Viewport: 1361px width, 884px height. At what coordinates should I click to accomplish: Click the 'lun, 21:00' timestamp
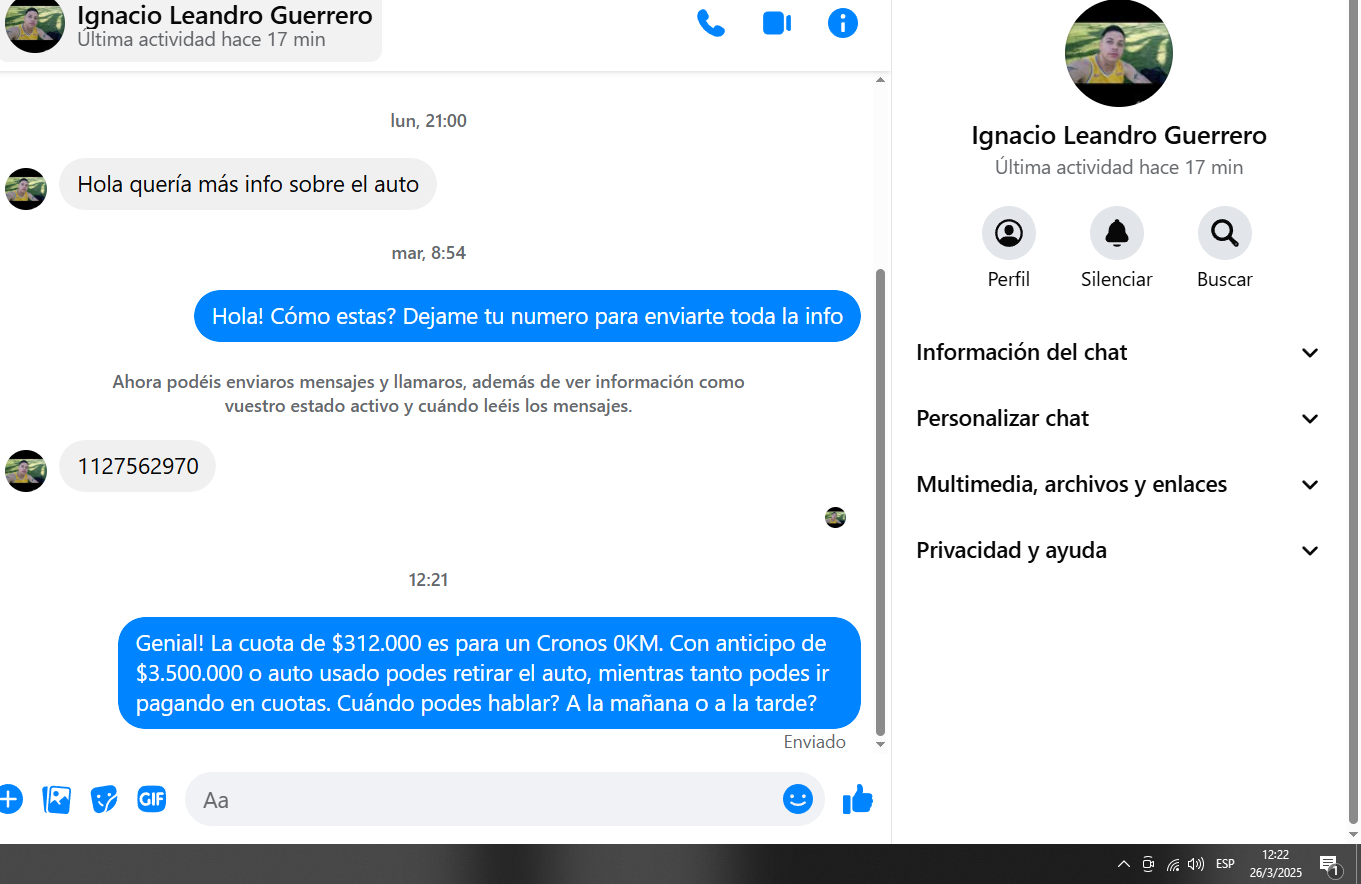428,121
